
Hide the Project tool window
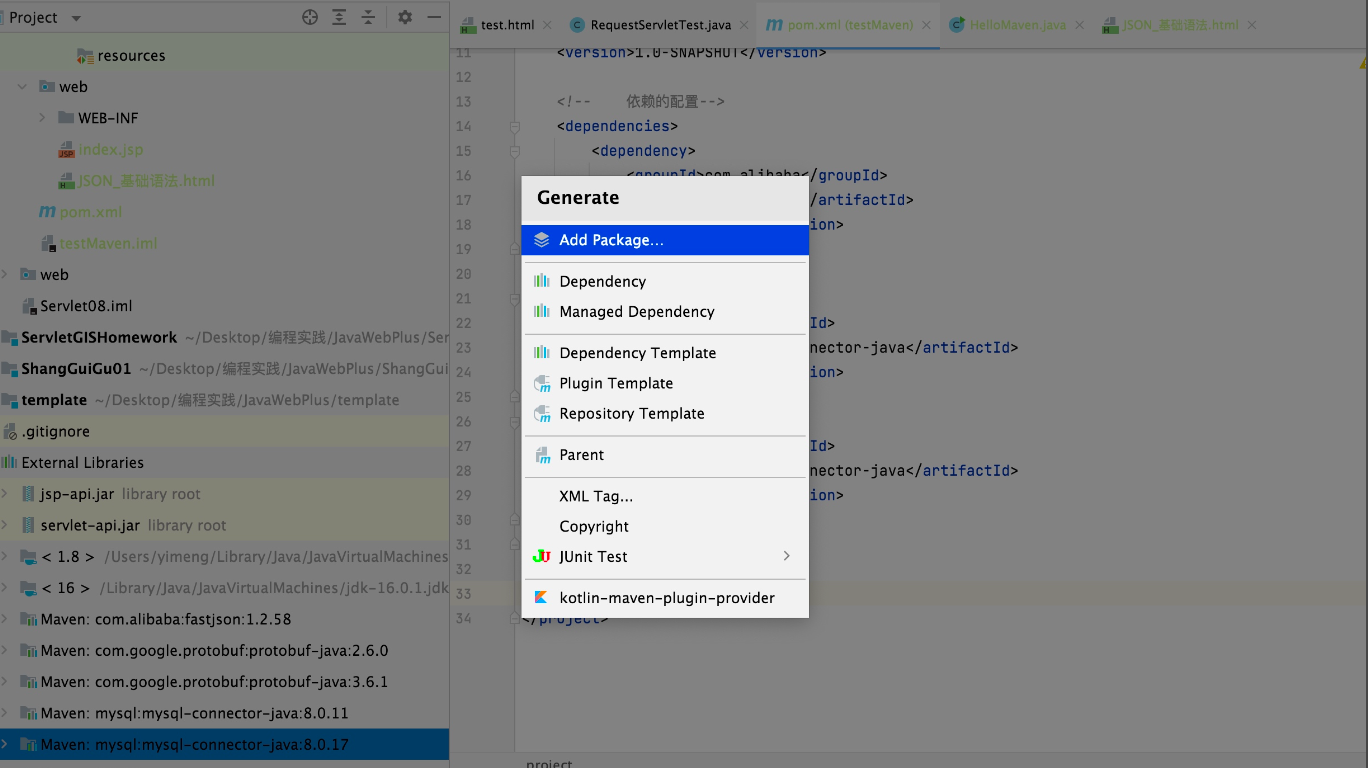(433, 17)
